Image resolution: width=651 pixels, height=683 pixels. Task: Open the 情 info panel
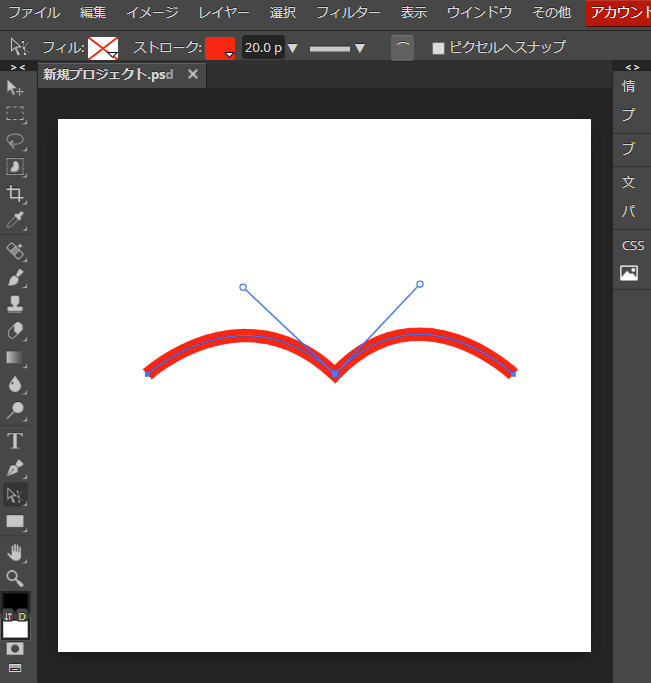click(x=628, y=86)
